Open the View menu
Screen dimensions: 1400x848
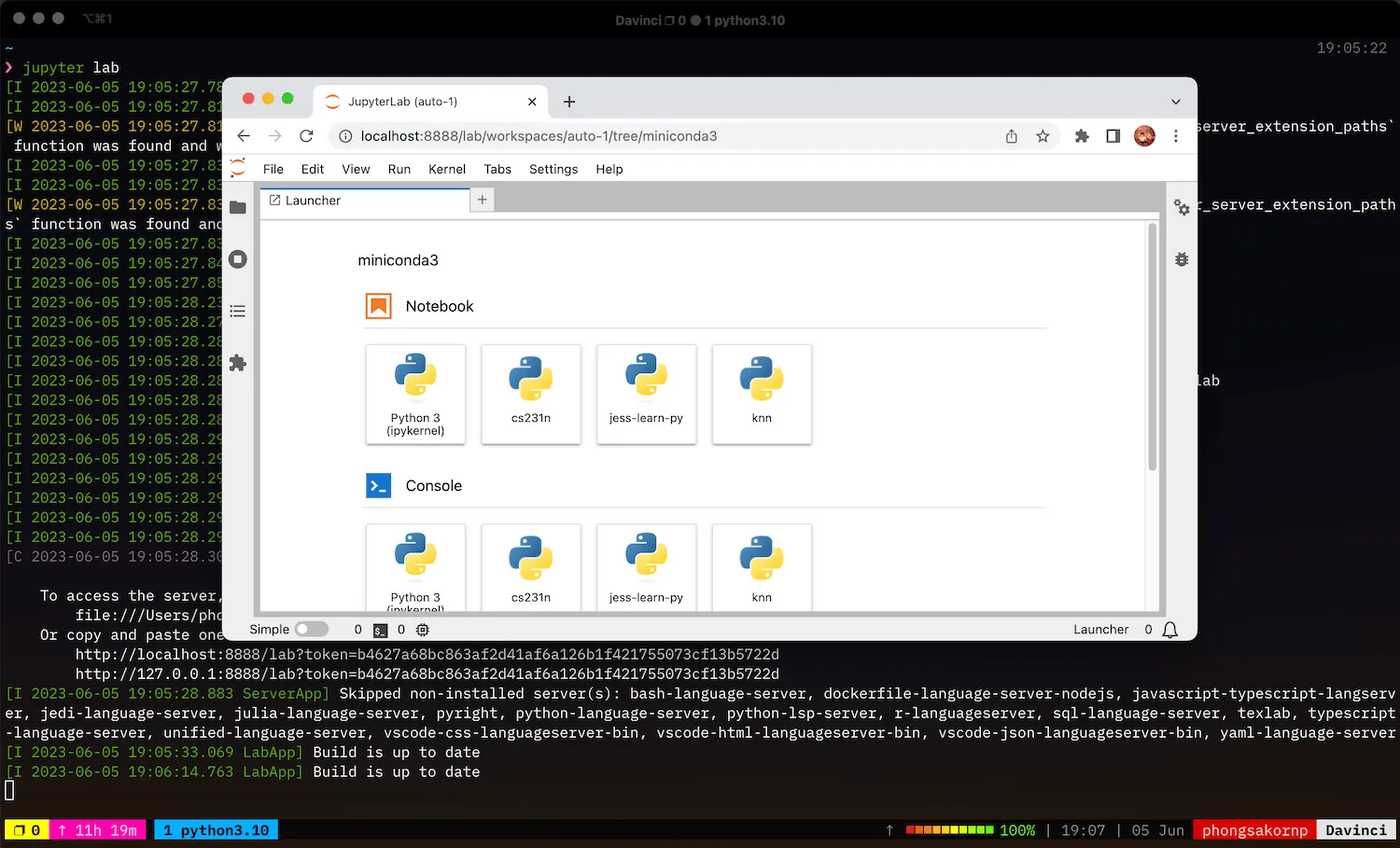click(356, 169)
